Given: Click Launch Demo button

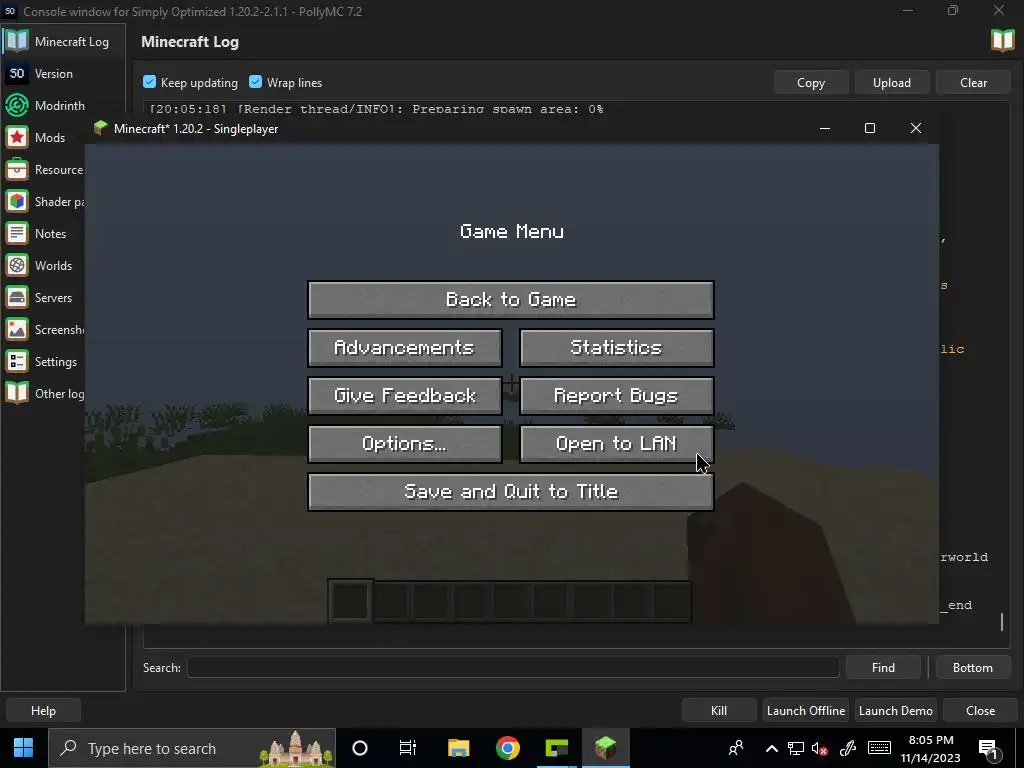Looking at the screenshot, I should (895, 711).
